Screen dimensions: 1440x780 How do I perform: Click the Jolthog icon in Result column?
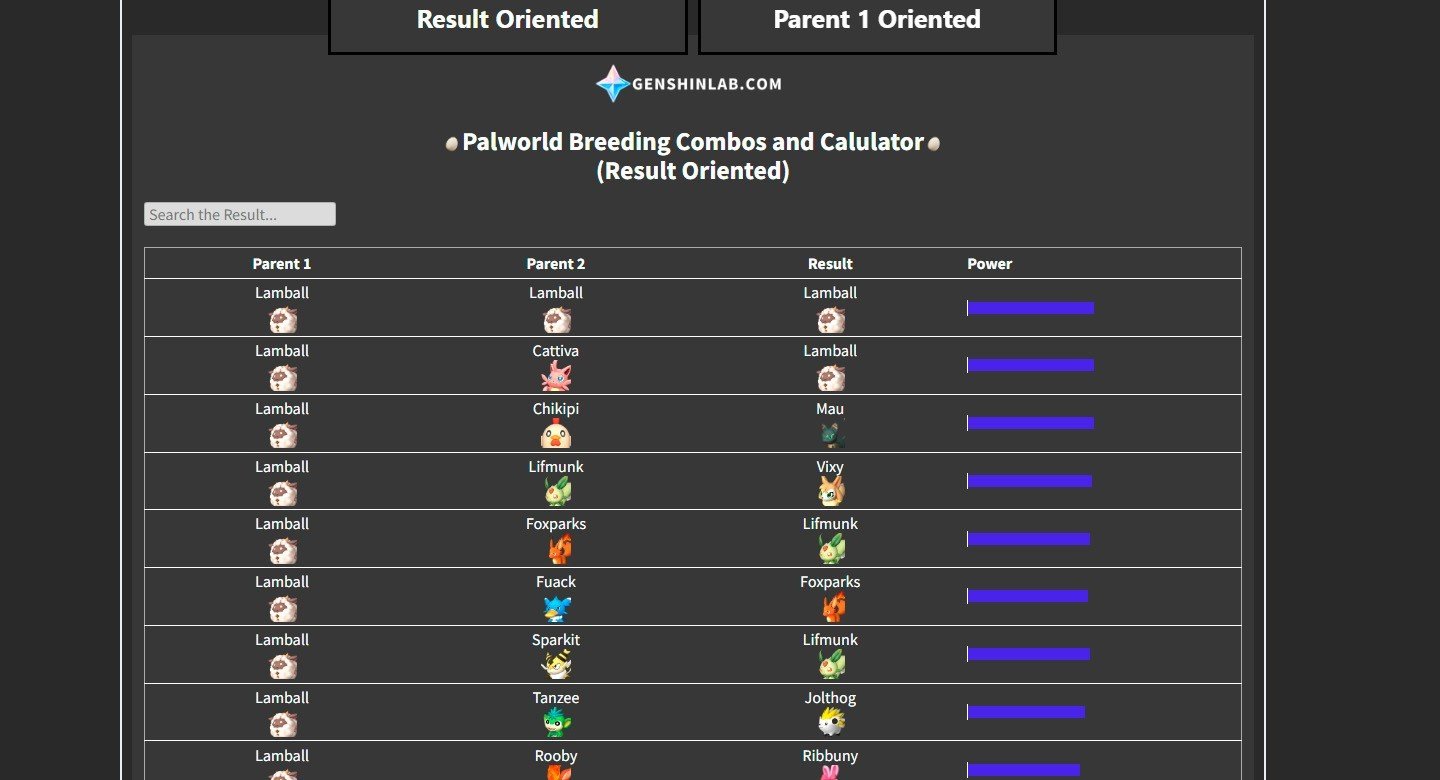pos(830,722)
